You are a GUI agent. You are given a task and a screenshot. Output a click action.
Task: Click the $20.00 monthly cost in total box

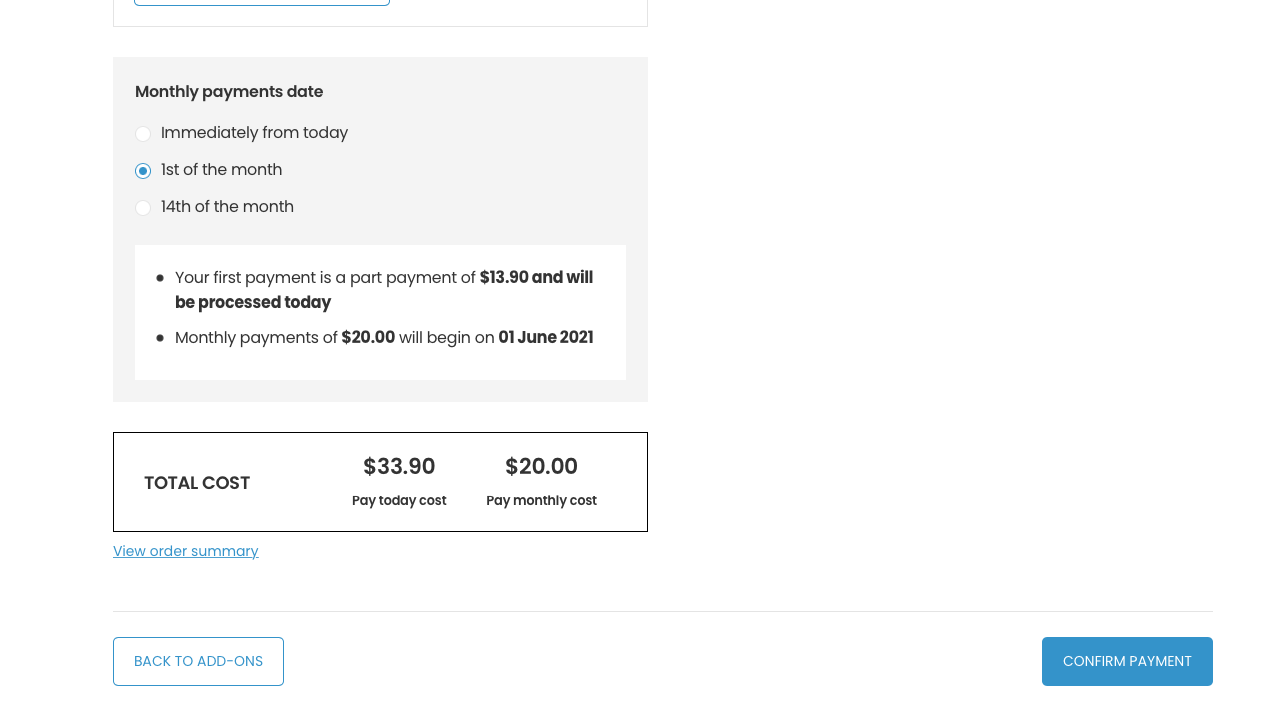pos(541,467)
